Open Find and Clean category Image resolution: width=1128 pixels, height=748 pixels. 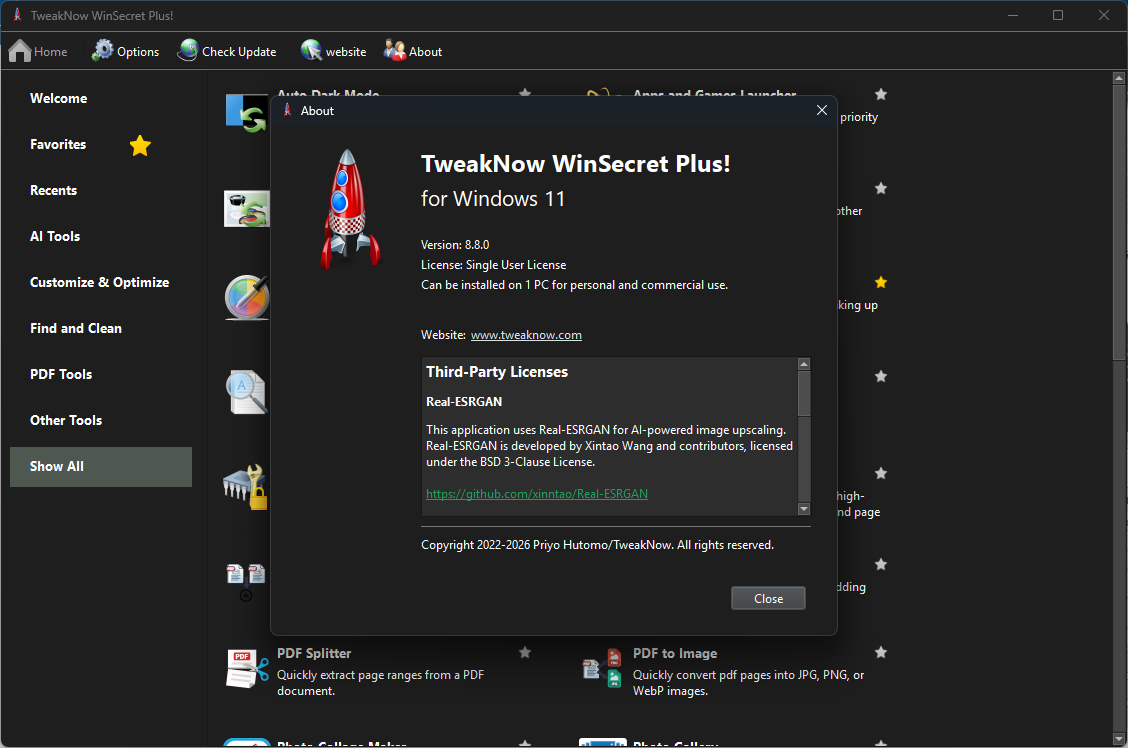tap(101, 329)
